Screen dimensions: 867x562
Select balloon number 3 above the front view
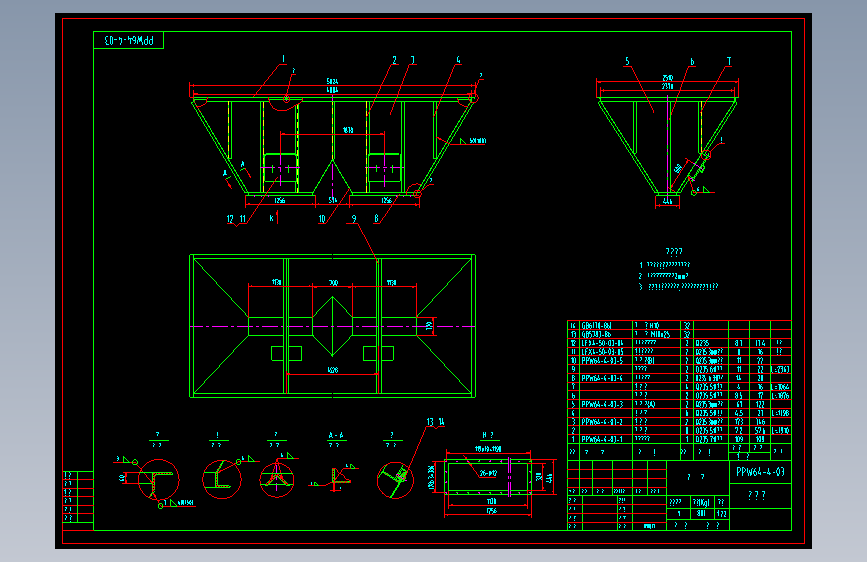[x=412, y=60]
